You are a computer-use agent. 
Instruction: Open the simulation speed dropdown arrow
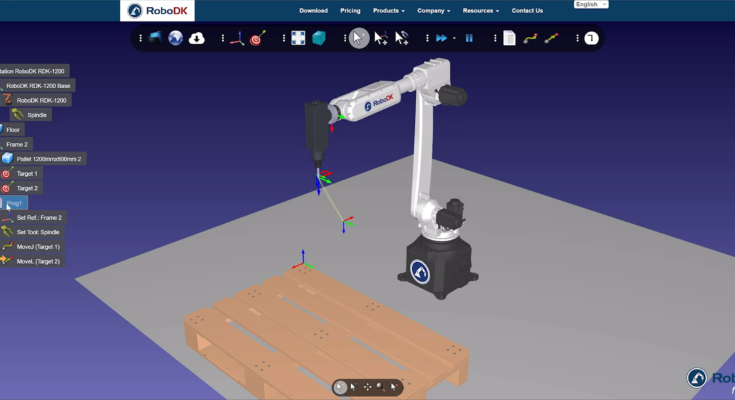[454, 38]
